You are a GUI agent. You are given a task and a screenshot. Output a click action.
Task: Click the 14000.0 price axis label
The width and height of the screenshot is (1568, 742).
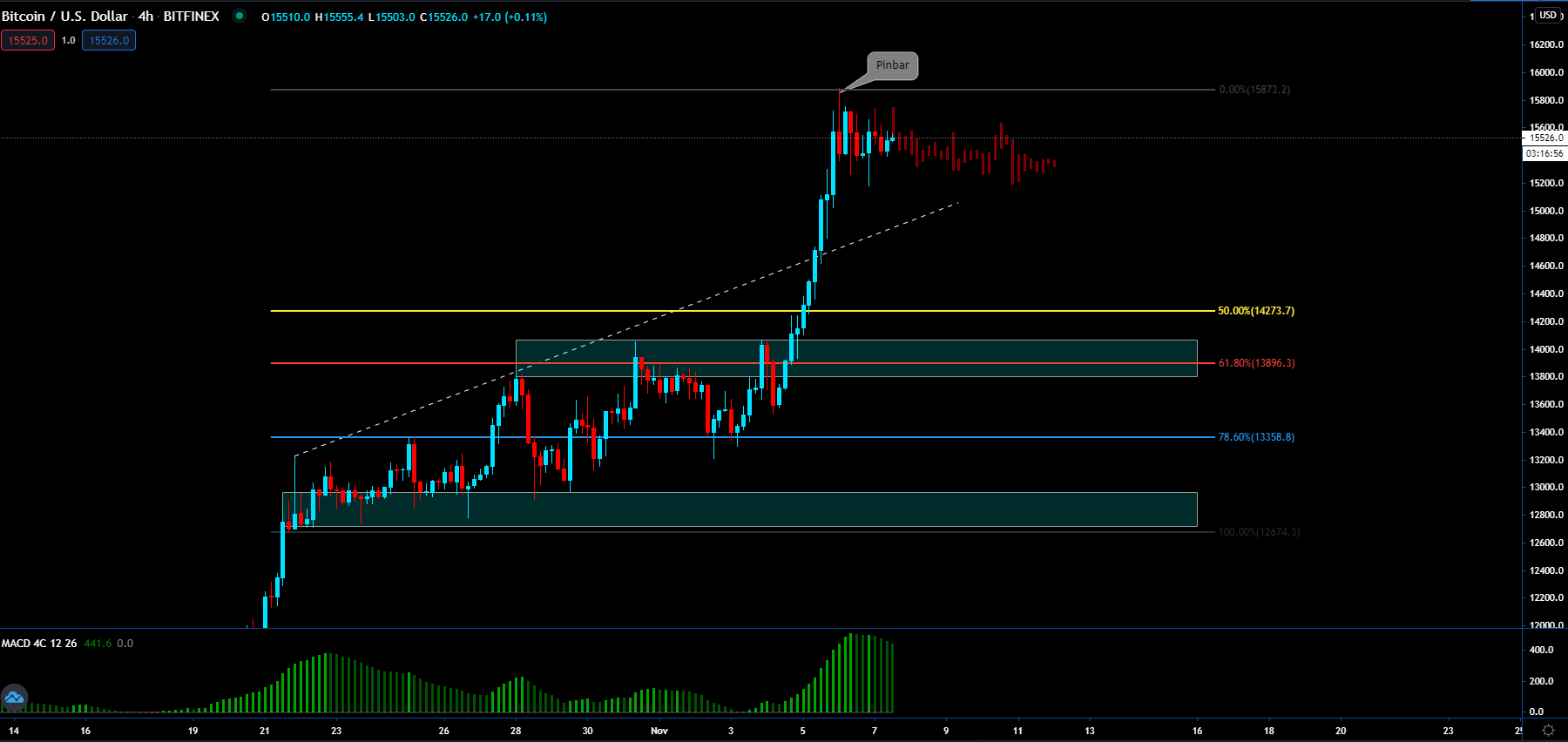1546,349
